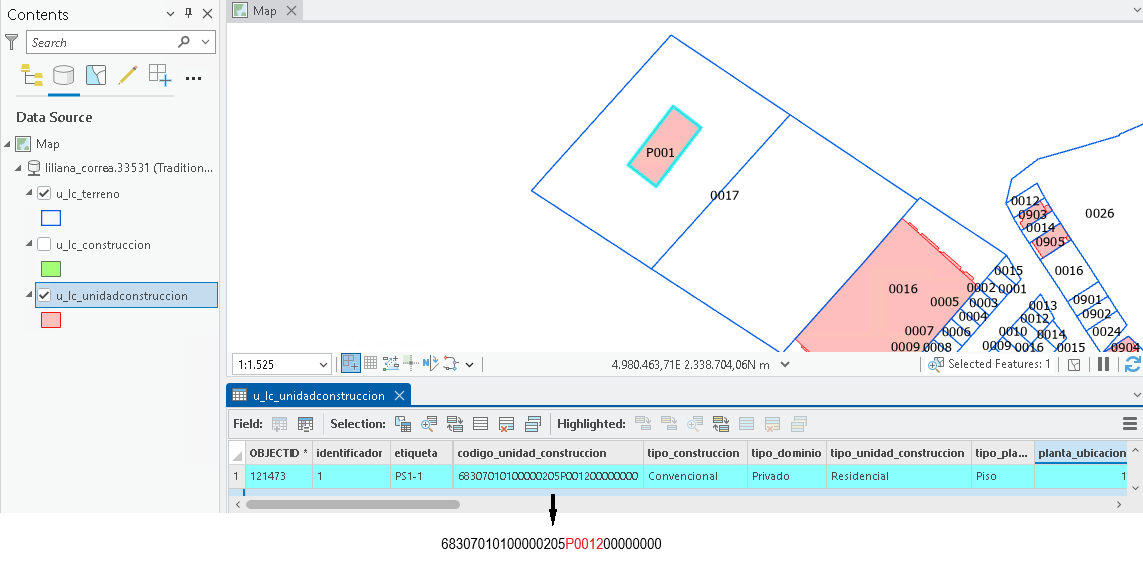Choose List By Snapping grid icon
1143x579 pixels.
coord(160,75)
